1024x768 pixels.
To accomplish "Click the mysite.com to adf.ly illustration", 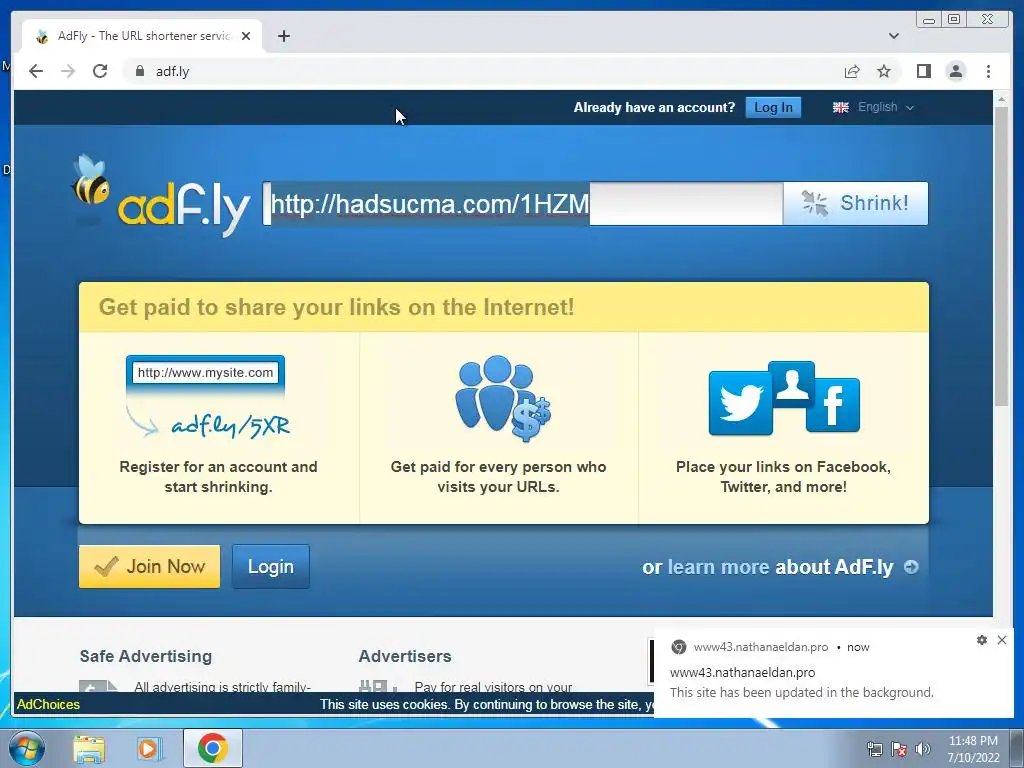I will 206,397.
